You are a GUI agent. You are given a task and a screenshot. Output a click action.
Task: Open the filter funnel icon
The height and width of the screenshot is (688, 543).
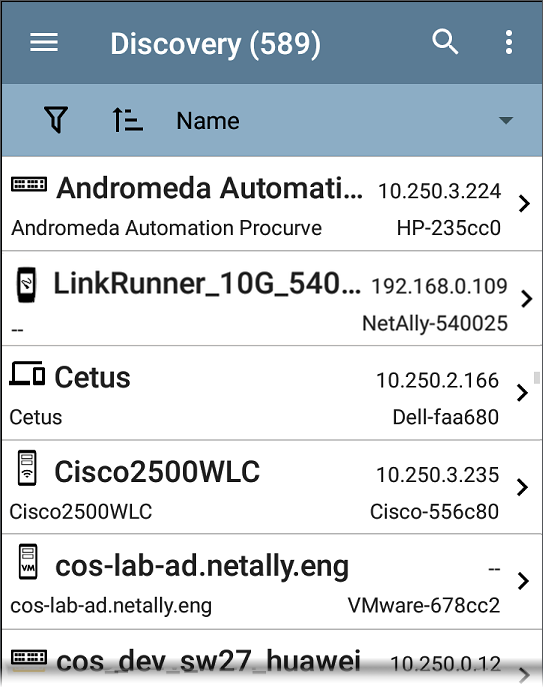(56, 120)
